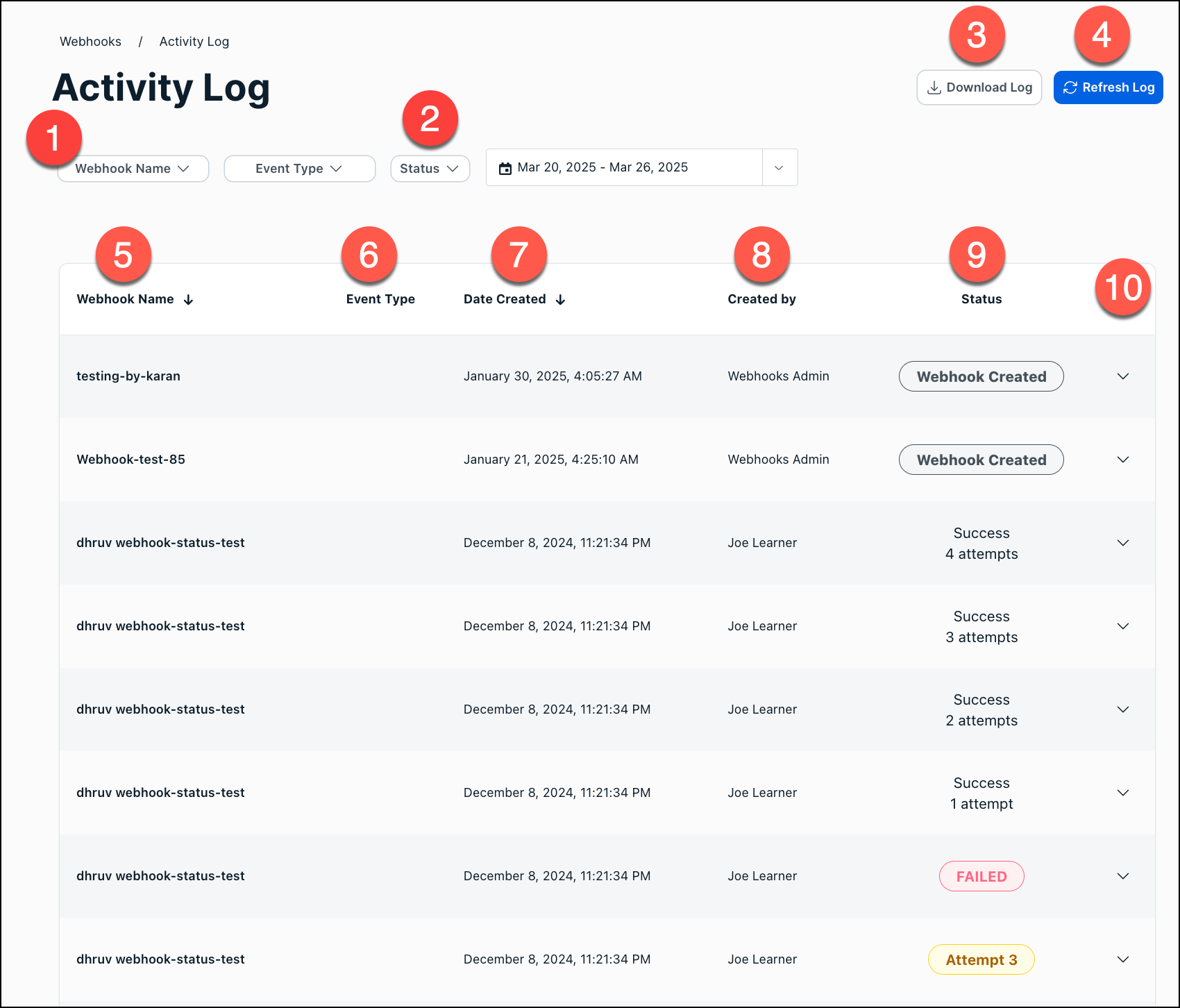1180x1008 pixels.
Task: Click the FAILED status badge
Action: point(981,876)
